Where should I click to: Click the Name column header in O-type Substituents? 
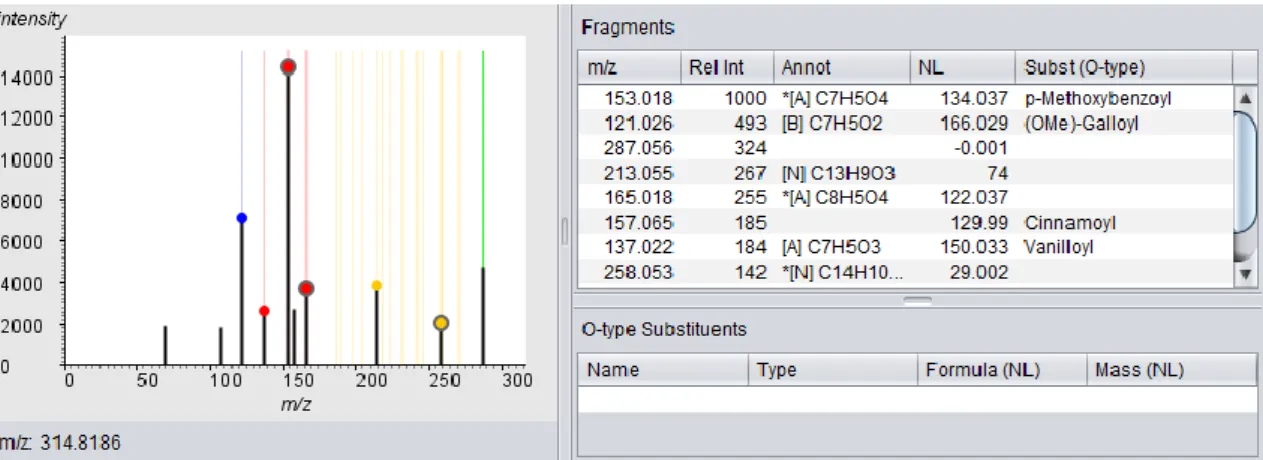coord(663,370)
